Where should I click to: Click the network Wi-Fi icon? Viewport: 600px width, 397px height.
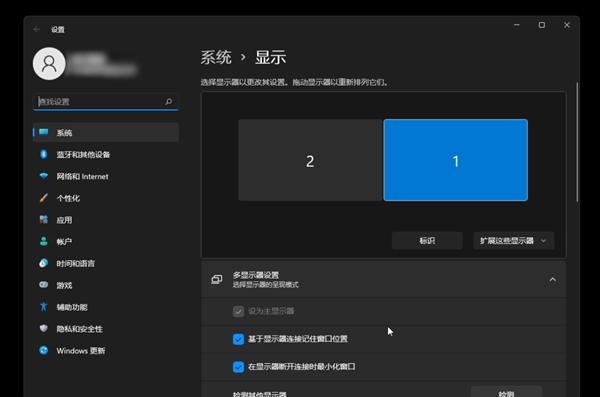[44, 176]
